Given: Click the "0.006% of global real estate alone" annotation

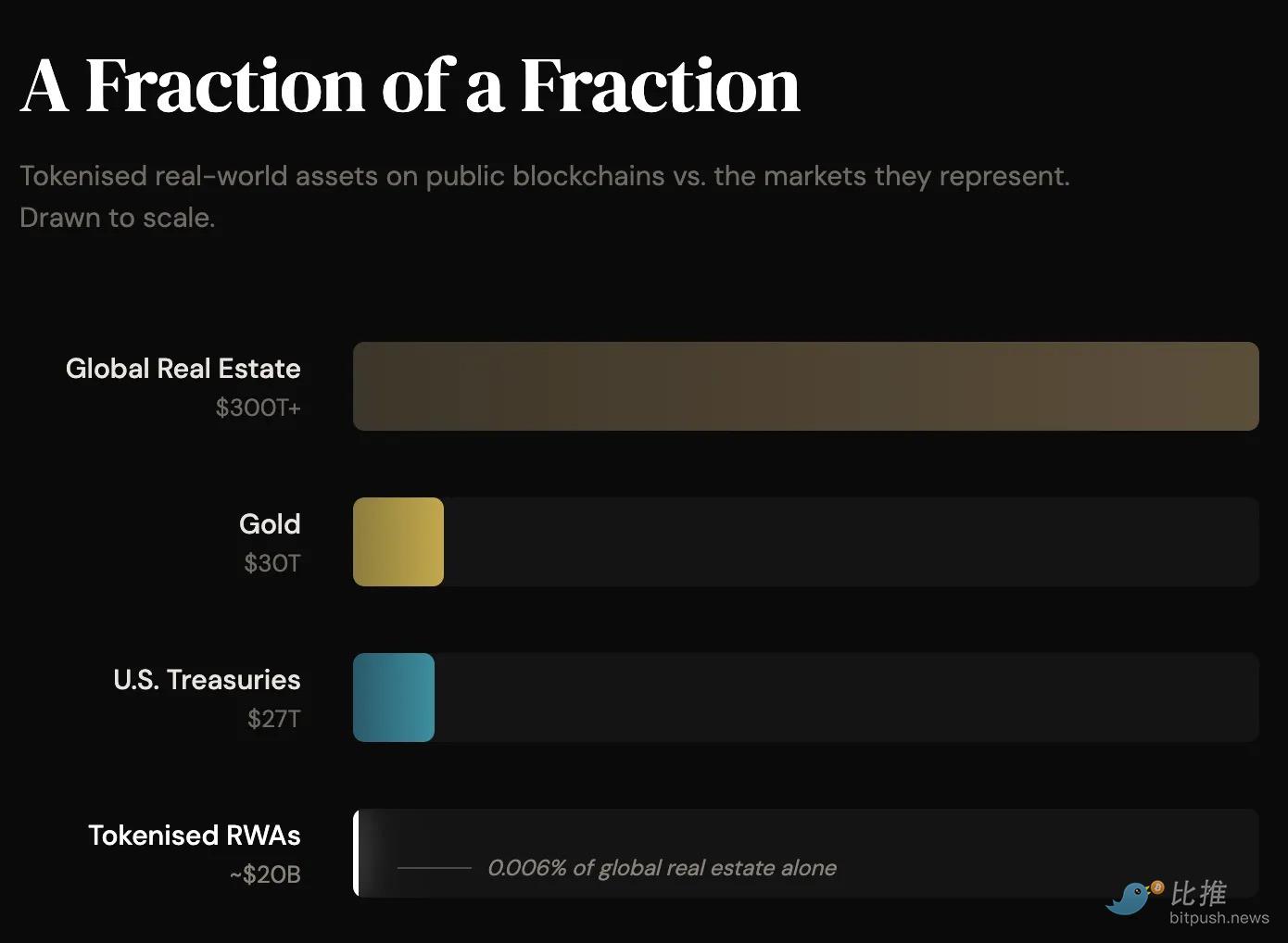Looking at the screenshot, I should tap(662, 868).
